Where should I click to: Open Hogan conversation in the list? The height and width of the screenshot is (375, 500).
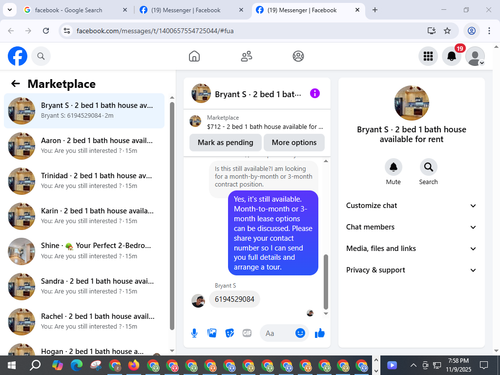click(84, 348)
